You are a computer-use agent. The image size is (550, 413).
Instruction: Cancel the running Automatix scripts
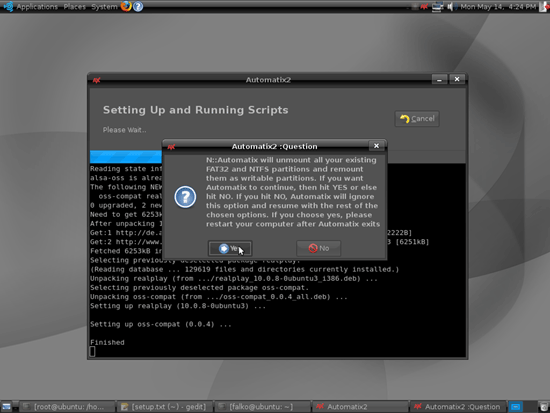point(417,119)
